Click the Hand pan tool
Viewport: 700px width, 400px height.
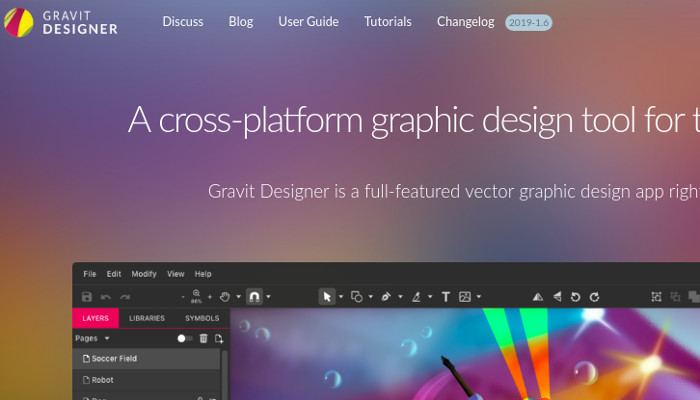click(225, 297)
